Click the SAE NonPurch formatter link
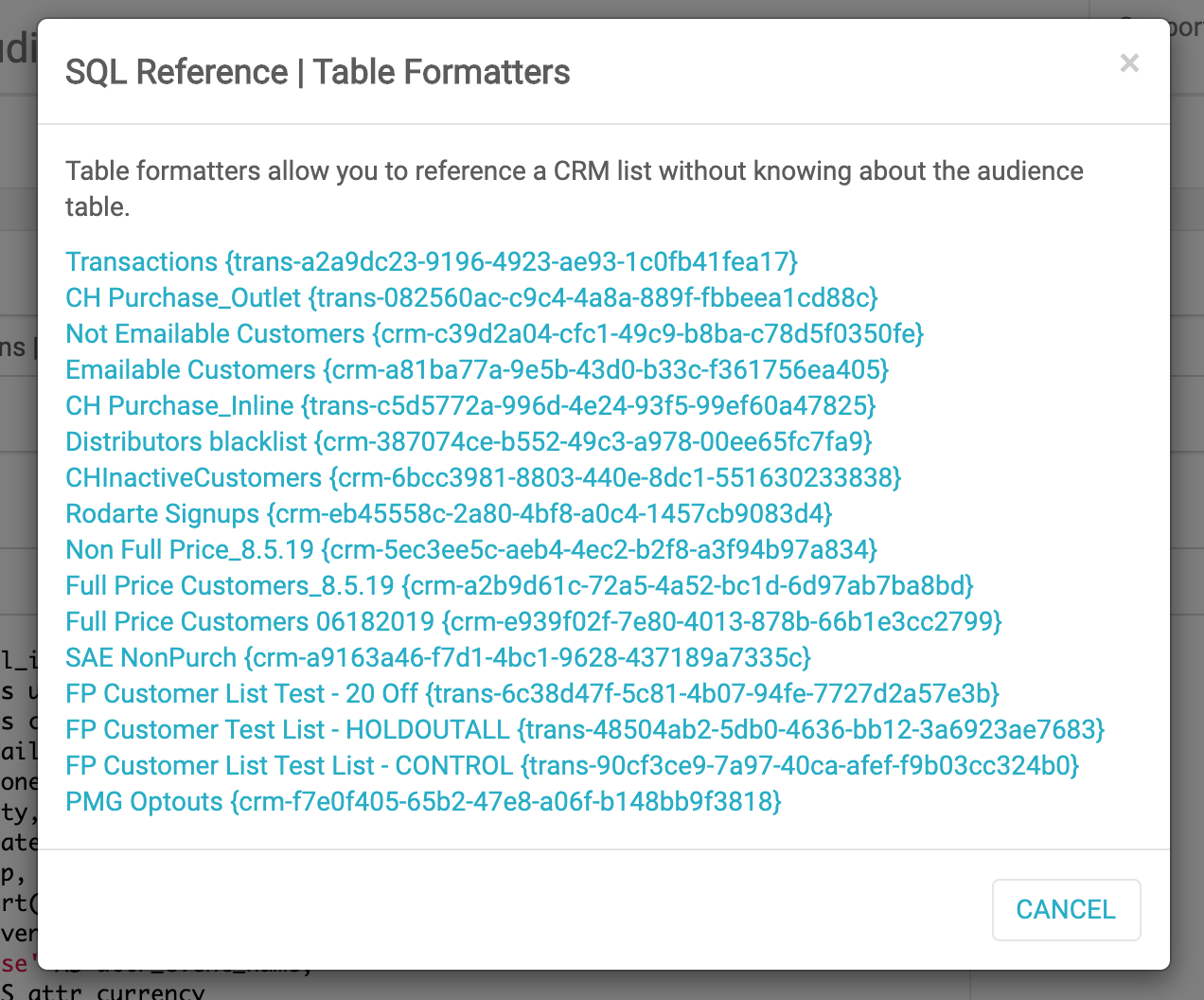Image resolution: width=1204 pixels, height=1000 pixels. 438,658
